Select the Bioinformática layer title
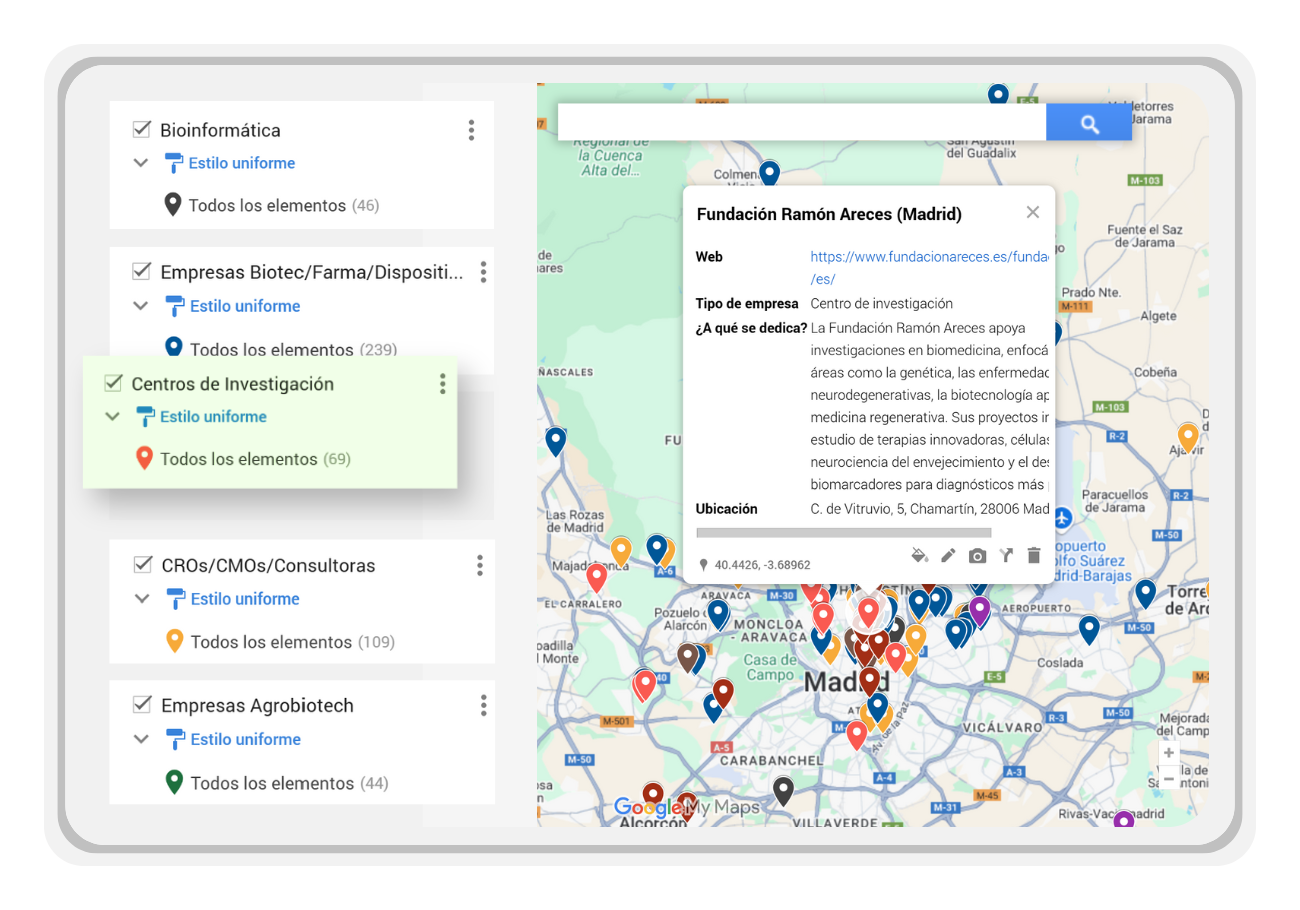 point(220,130)
